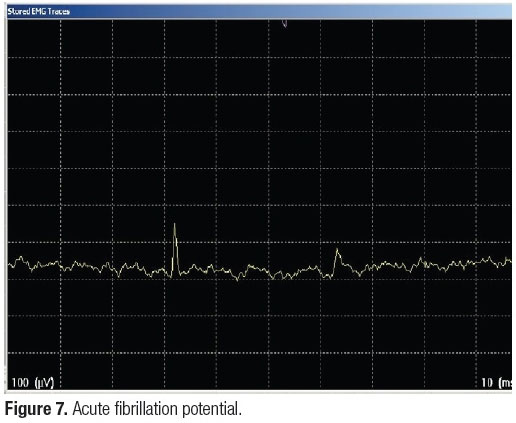This screenshot has height=423, width=516.
Task: Click the ms unit text
Action: point(505,383)
